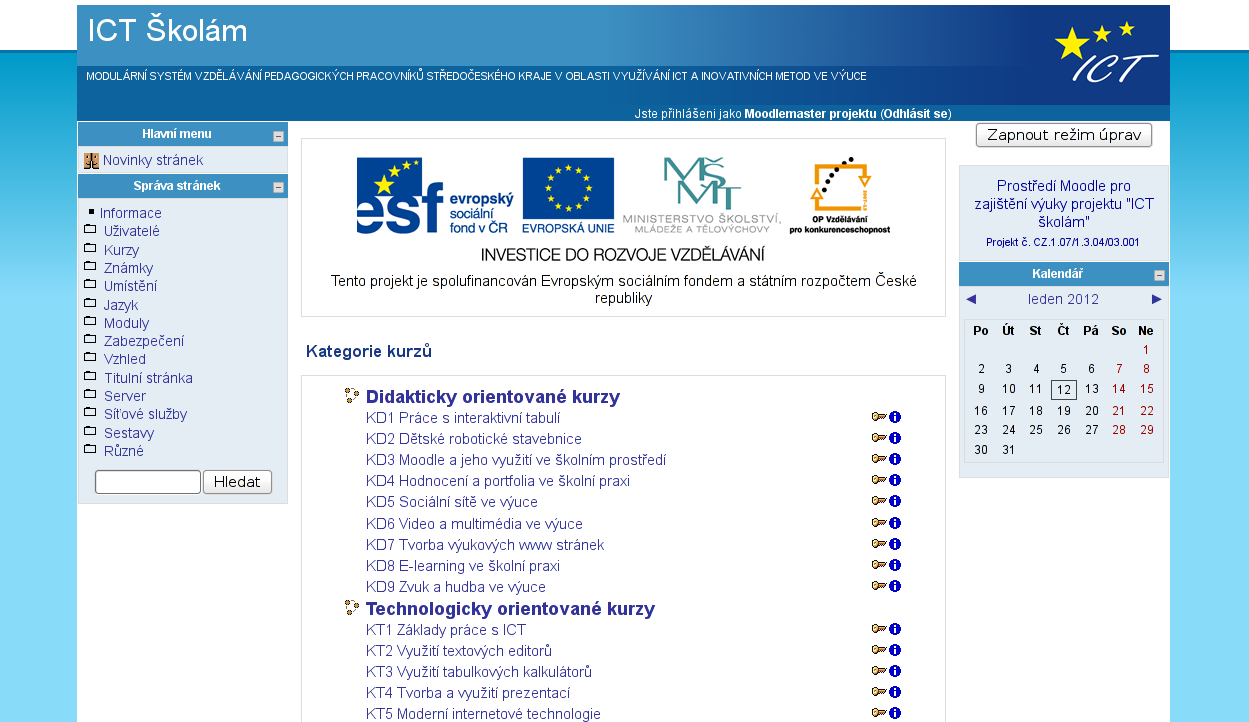
Task: Collapse the Správa stránek block
Action: [279, 187]
